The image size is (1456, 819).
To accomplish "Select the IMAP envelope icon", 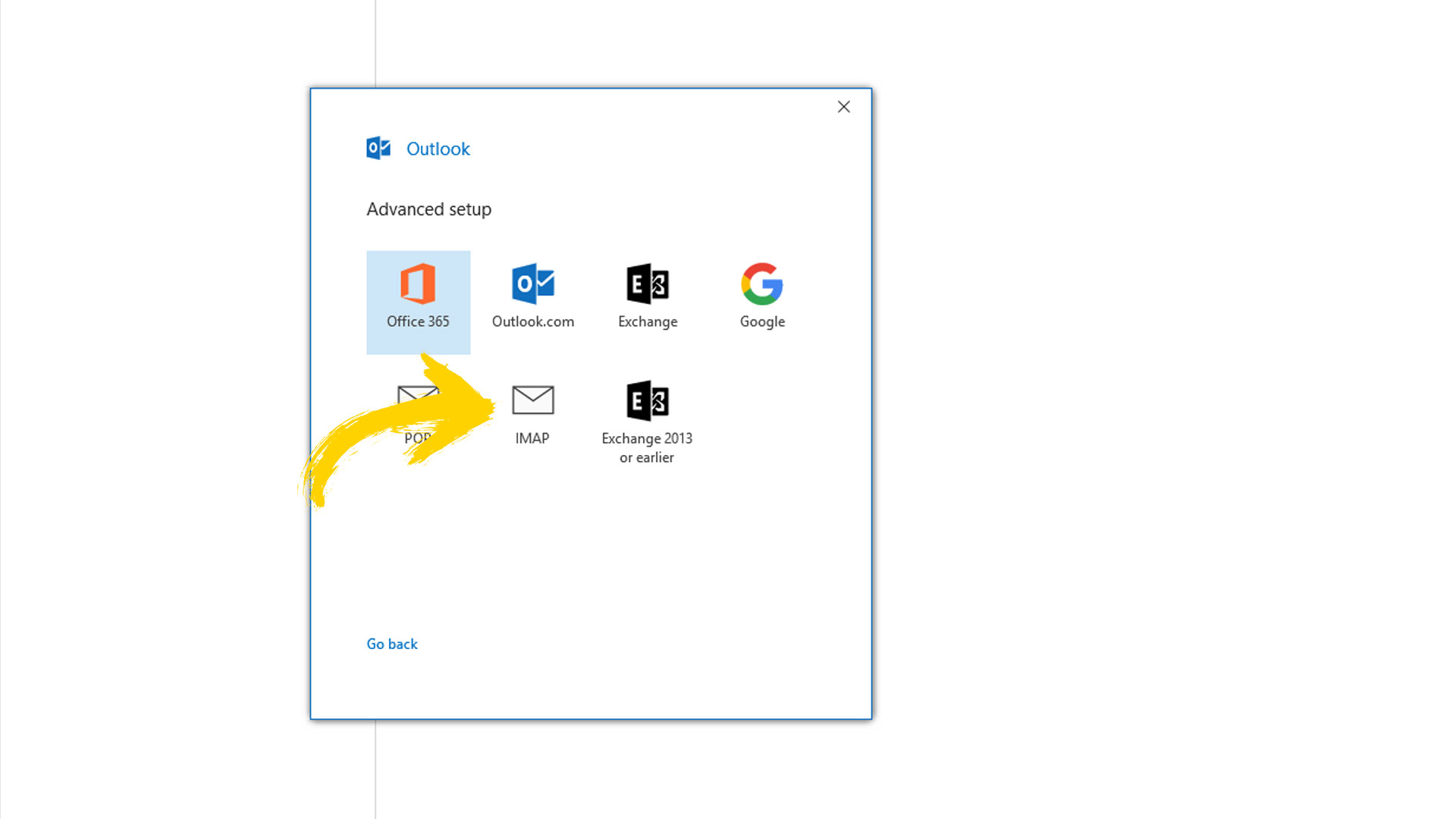I will click(533, 400).
